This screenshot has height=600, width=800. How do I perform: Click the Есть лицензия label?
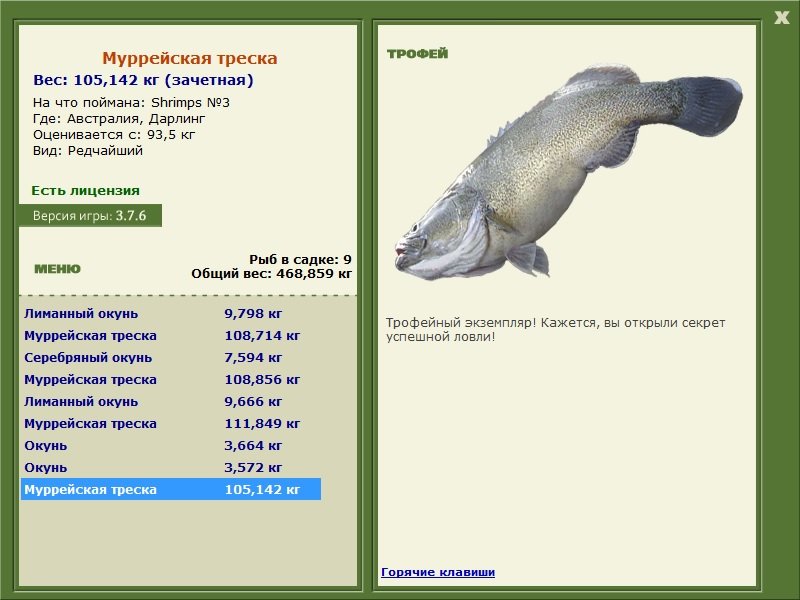(x=85, y=190)
